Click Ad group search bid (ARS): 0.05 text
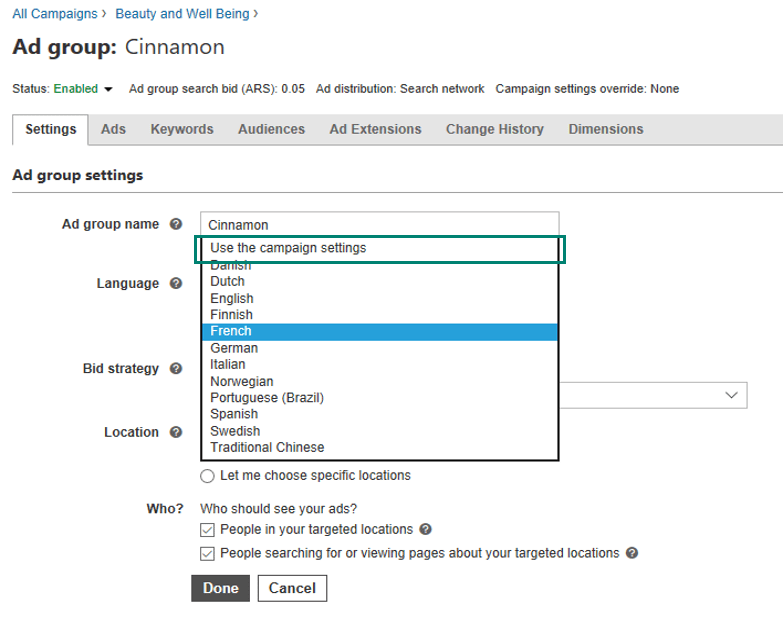The height and width of the screenshot is (619, 783). point(217,89)
